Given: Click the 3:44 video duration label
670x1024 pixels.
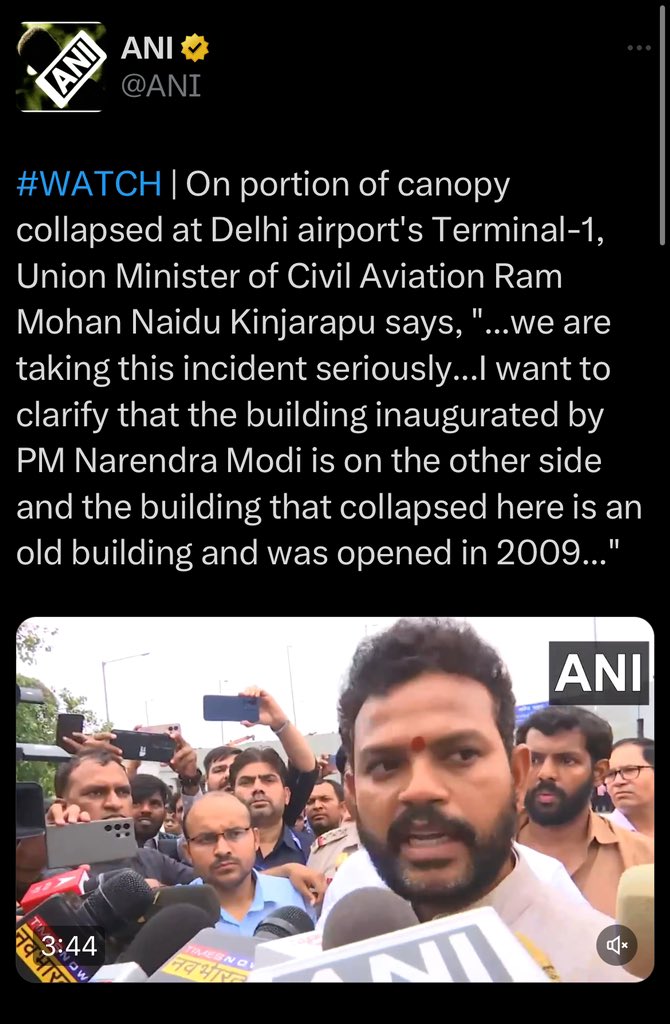Looking at the screenshot, I should point(69,946).
